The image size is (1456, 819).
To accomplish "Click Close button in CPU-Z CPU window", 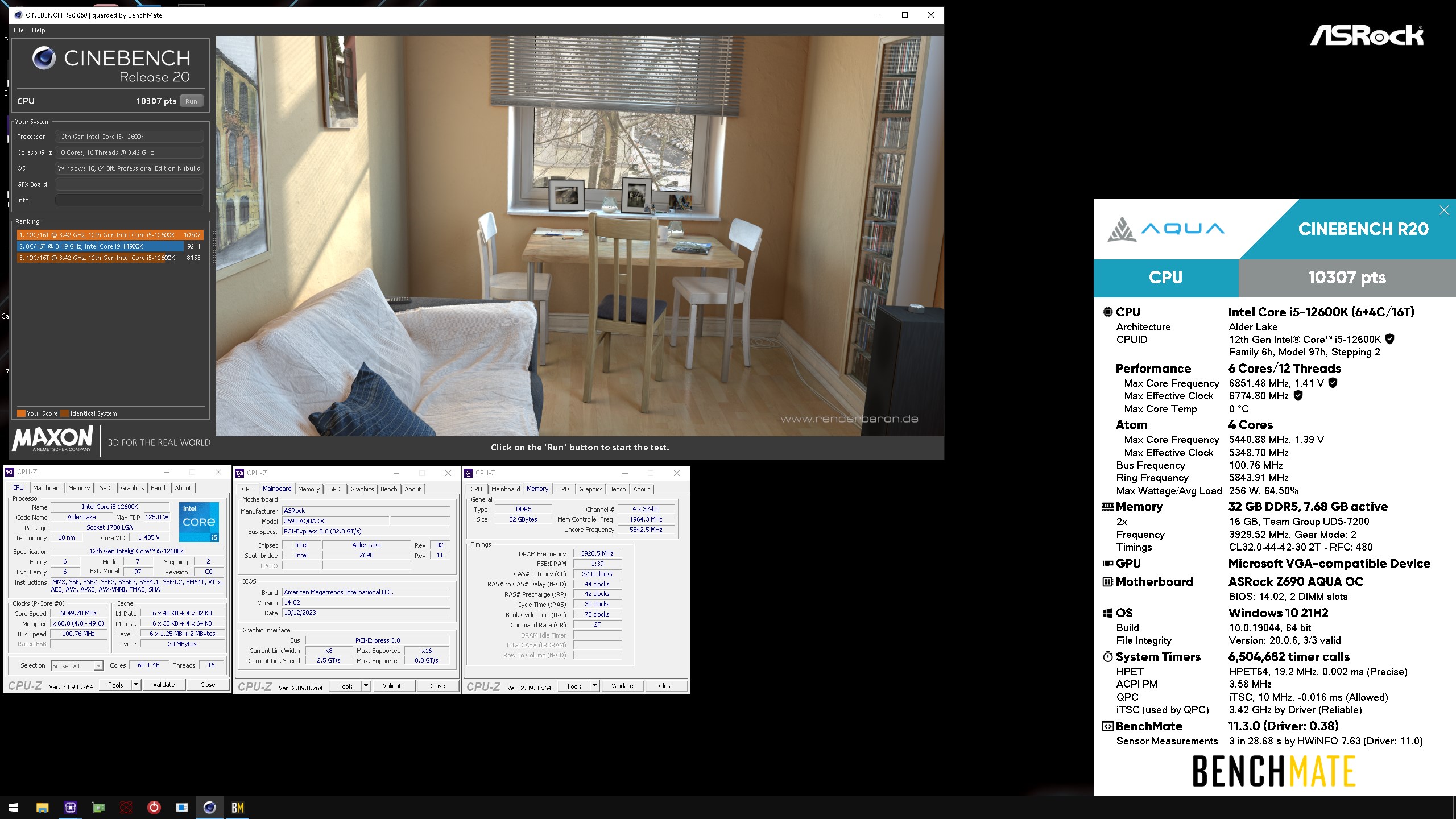I will click(x=208, y=685).
